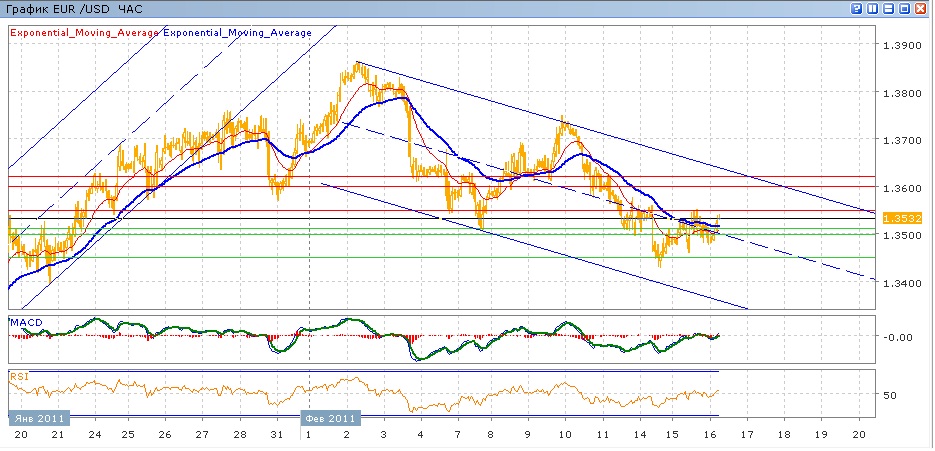935x451 pixels.
Task: Click the 1.3700 price axis label
Action: coord(904,141)
